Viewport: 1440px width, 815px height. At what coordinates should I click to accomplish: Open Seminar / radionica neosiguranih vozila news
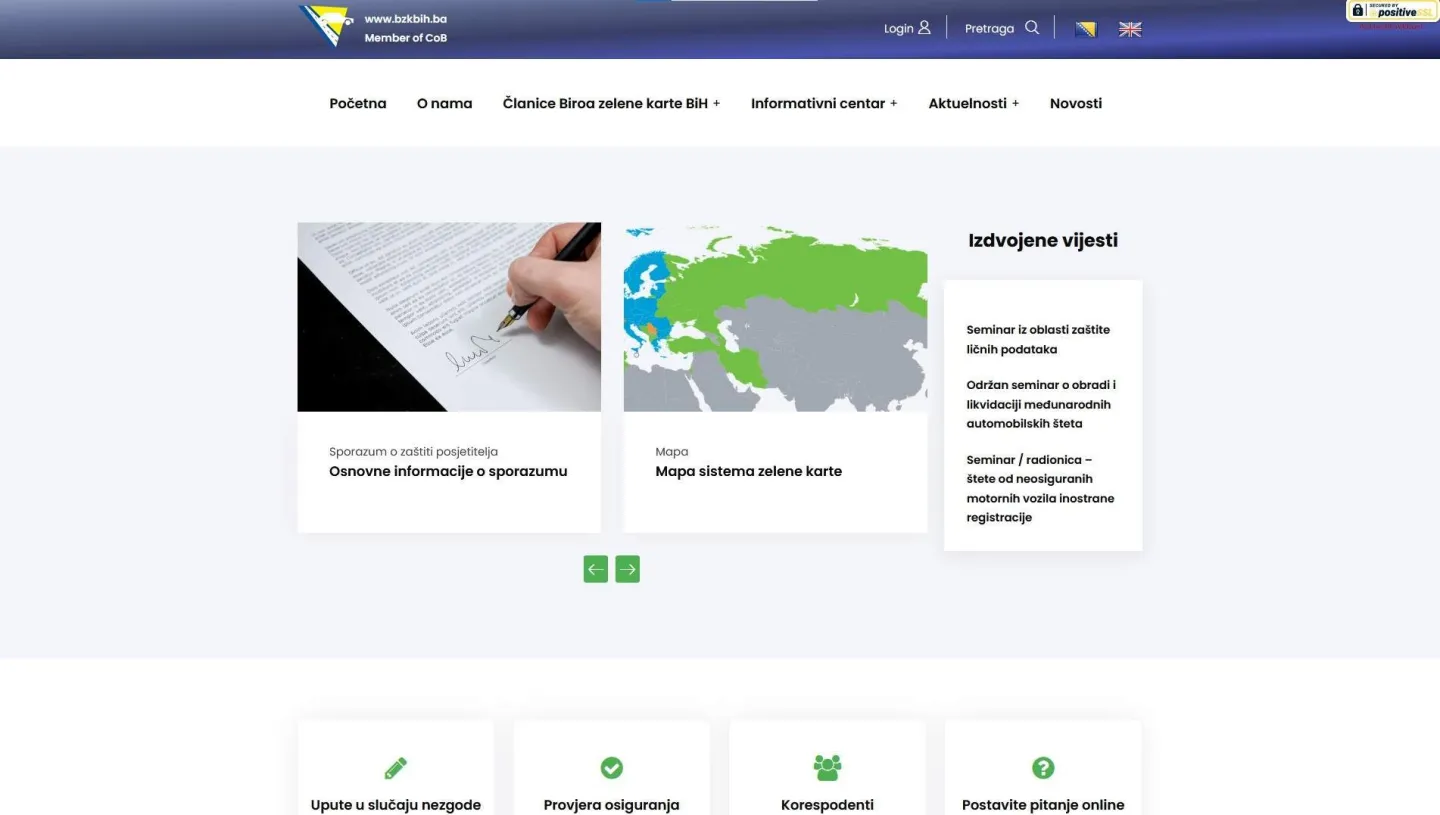[1040, 488]
